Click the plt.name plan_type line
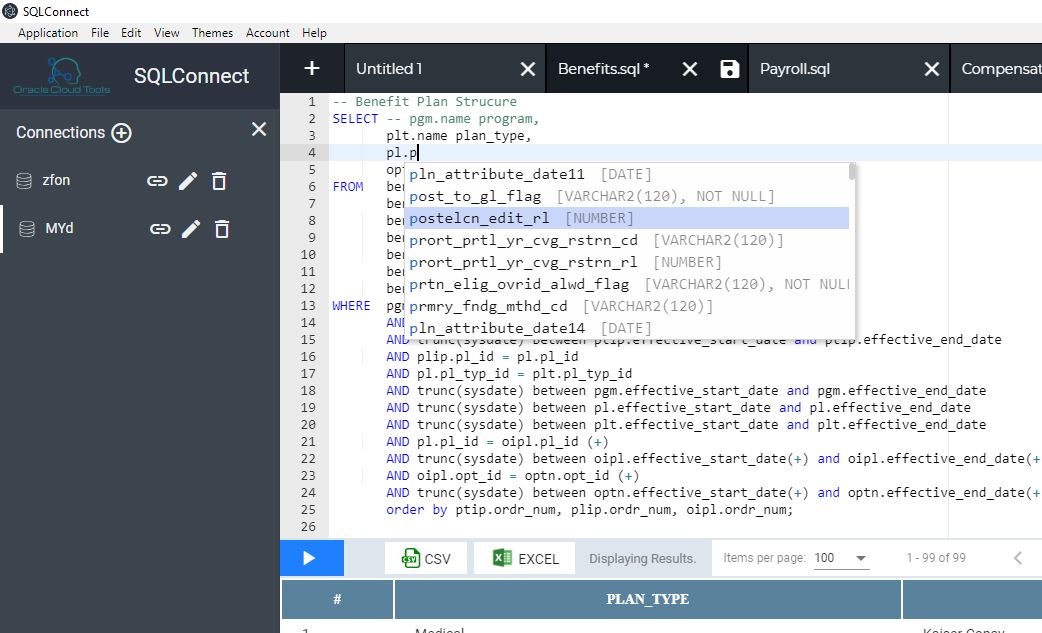 pyautogui.click(x=459, y=136)
